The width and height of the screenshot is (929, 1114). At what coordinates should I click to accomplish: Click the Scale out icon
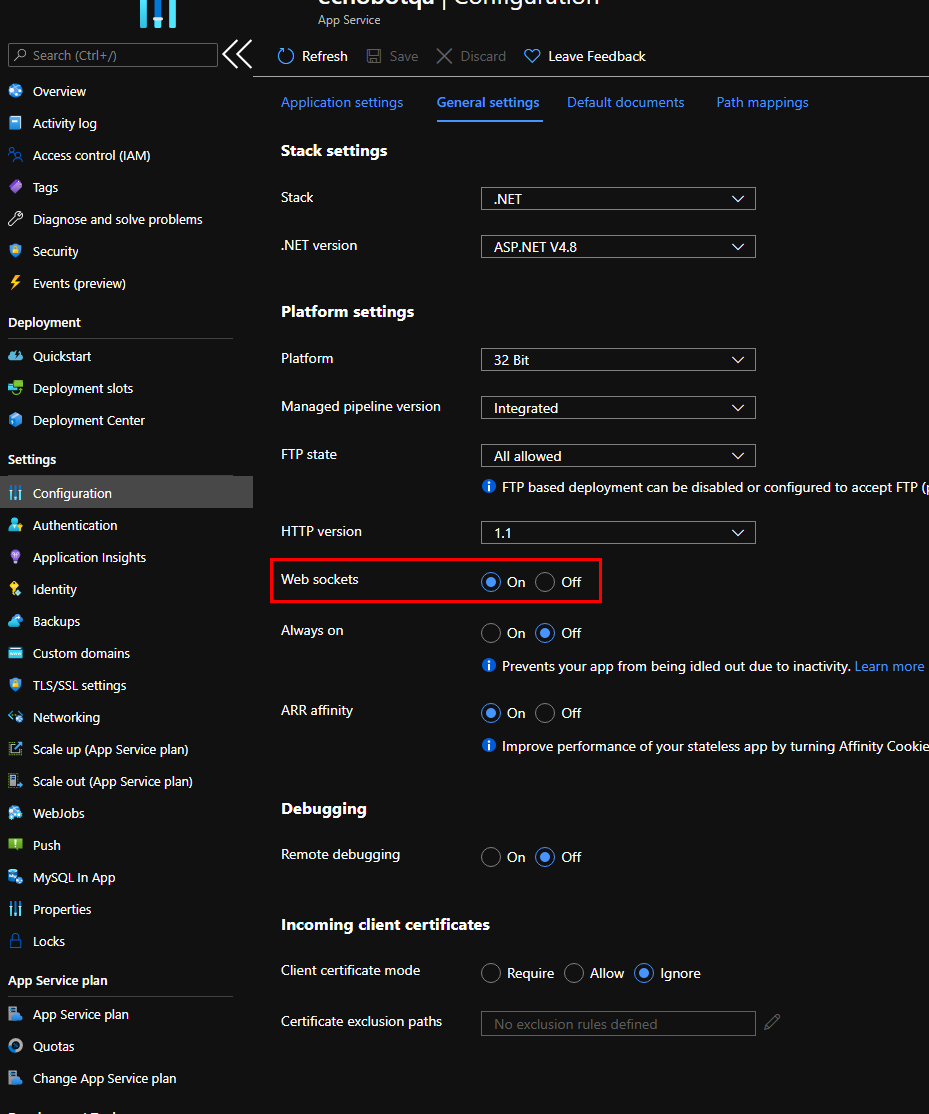click(x=16, y=781)
